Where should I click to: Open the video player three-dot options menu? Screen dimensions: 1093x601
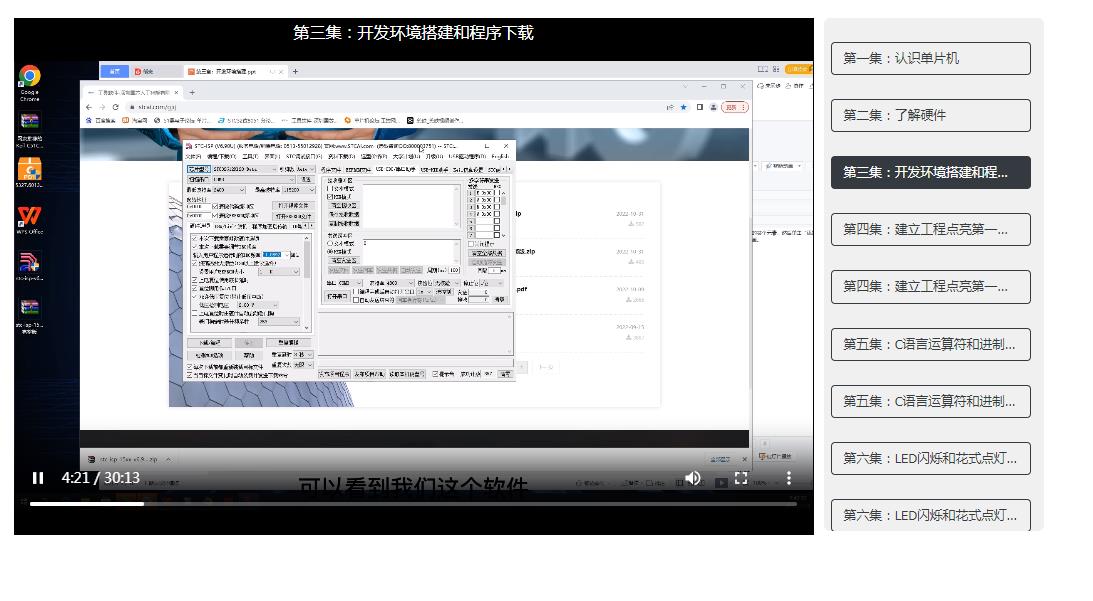pos(788,478)
